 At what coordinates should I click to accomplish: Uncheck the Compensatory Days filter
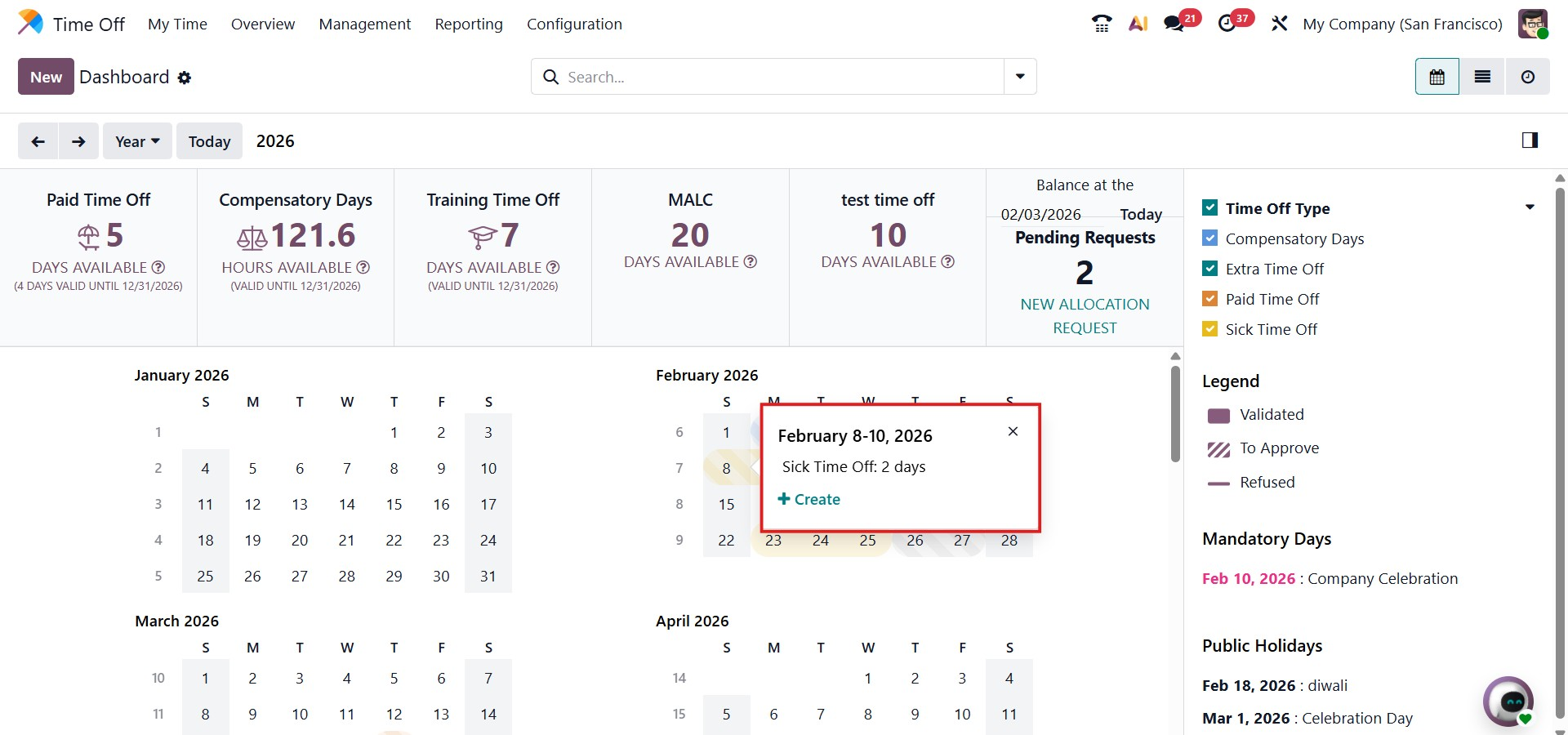point(1210,238)
